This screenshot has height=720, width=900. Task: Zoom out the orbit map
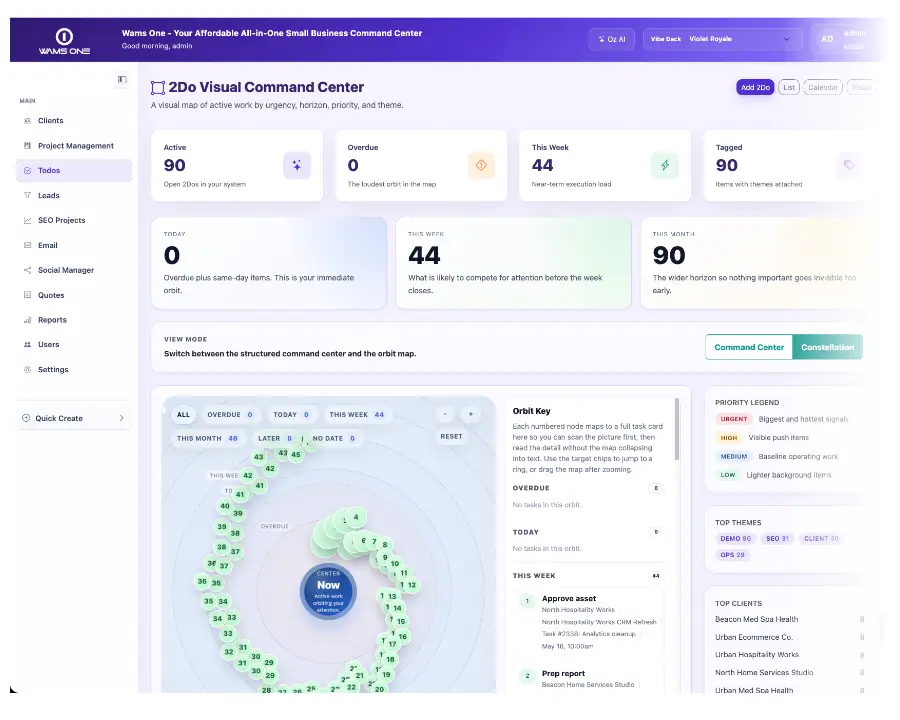tap(445, 414)
